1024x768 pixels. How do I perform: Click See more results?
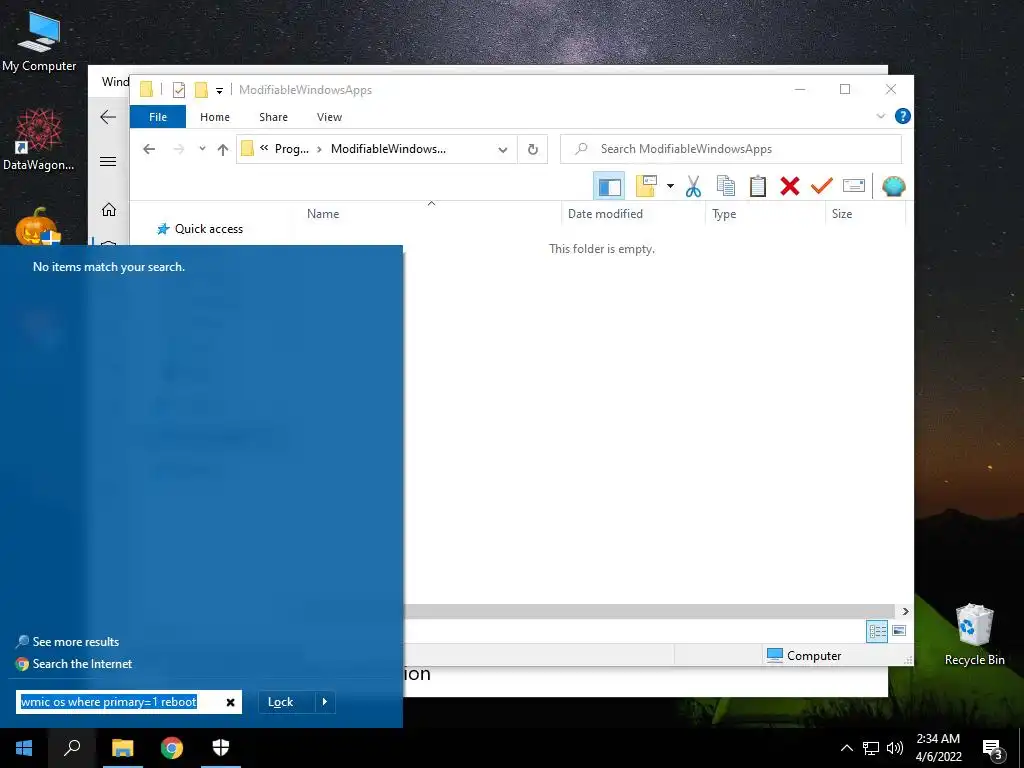[x=68, y=642]
